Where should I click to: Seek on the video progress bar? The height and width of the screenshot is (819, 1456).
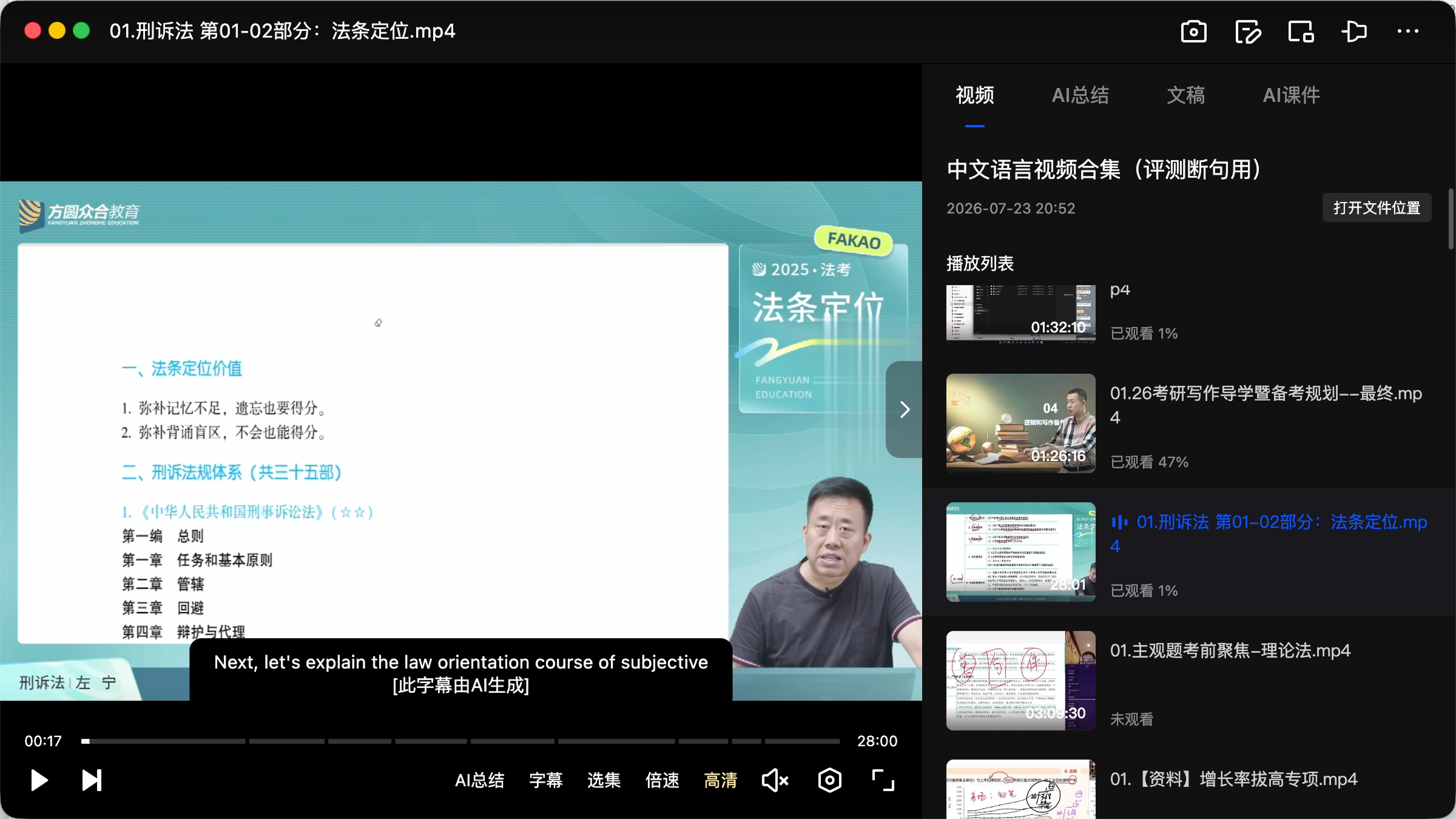pos(461,741)
